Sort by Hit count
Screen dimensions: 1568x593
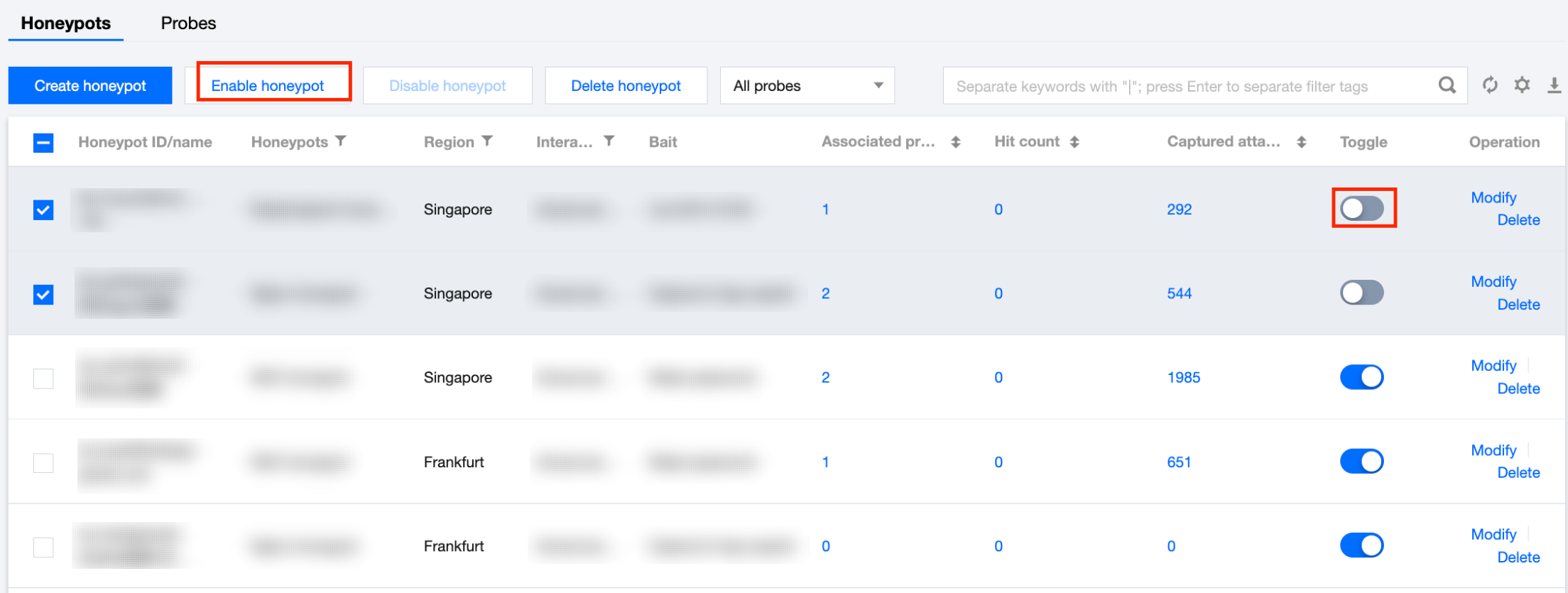[1074, 142]
